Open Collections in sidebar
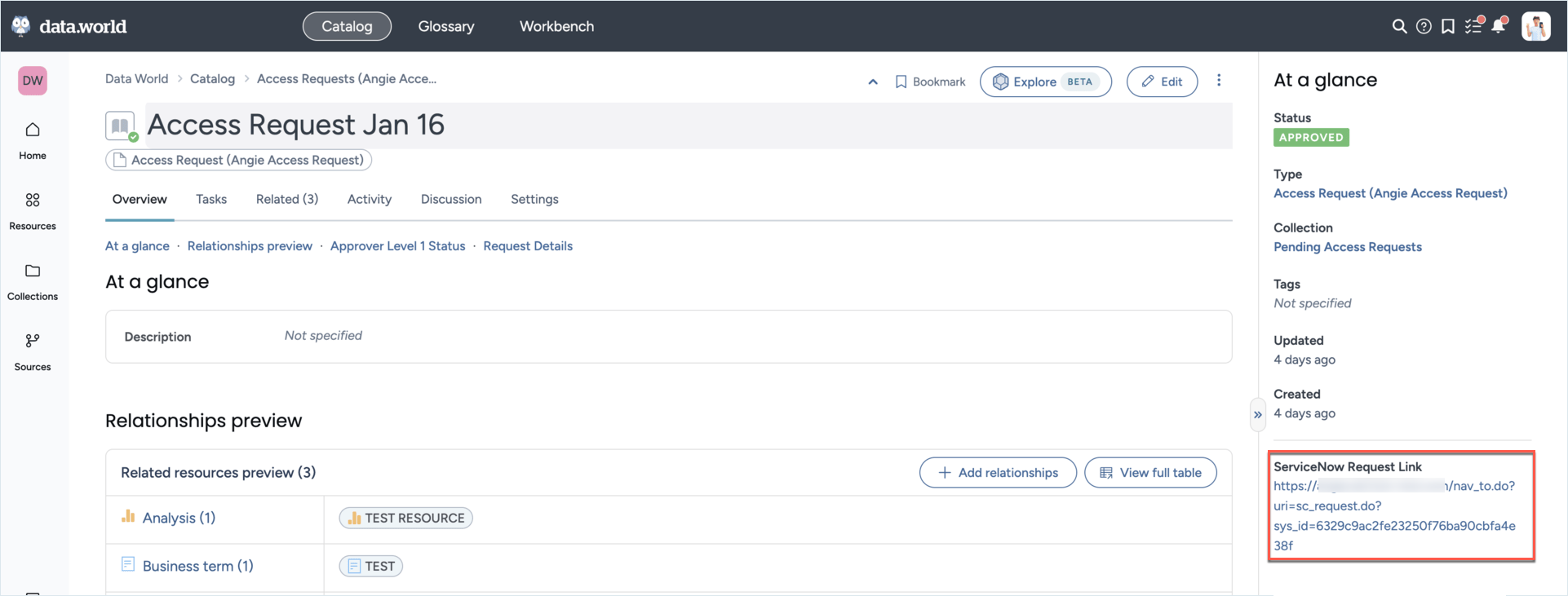This screenshot has width=1568, height=596. click(x=33, y=281)
